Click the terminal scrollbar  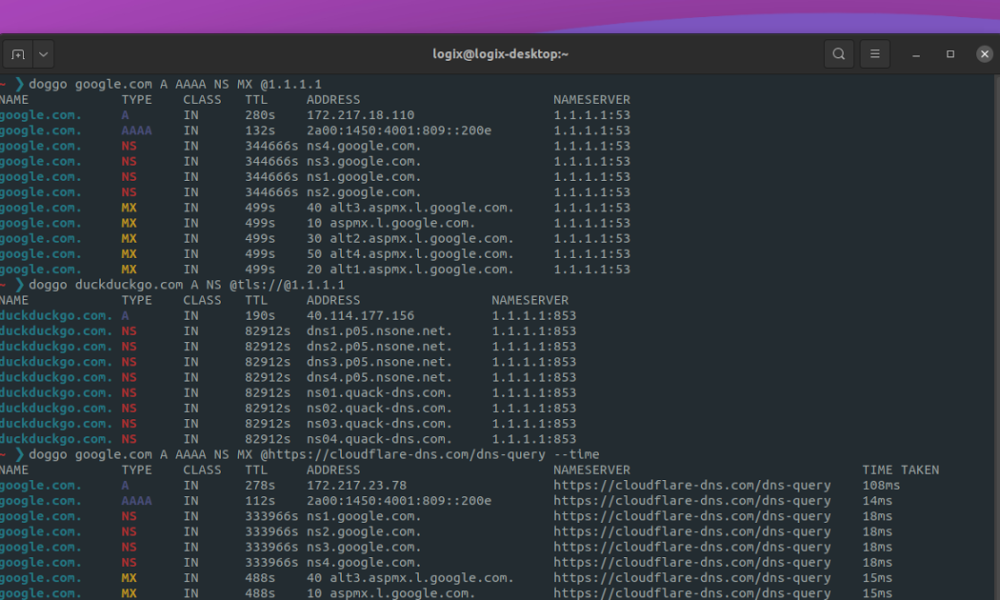coord(996,337)
